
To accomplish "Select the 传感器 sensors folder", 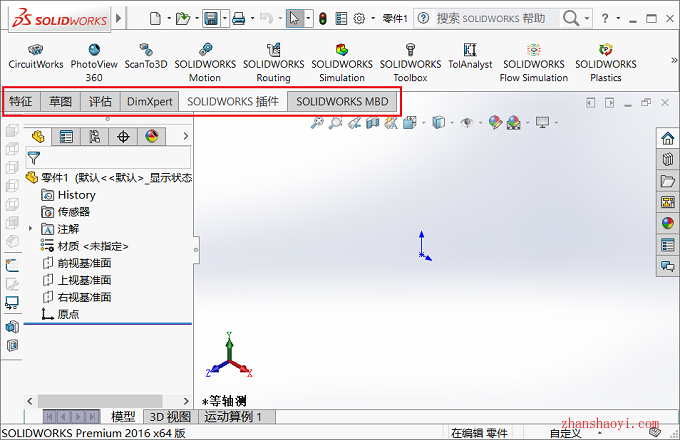I will tap(65, 212).
